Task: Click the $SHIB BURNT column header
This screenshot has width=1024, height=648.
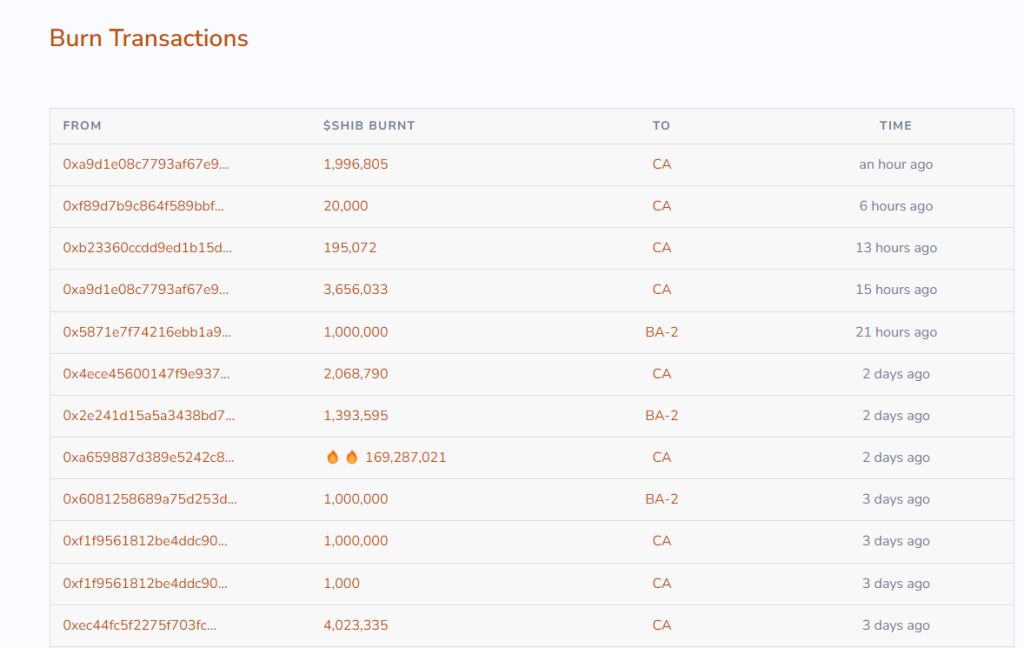Action: [369, 125]
